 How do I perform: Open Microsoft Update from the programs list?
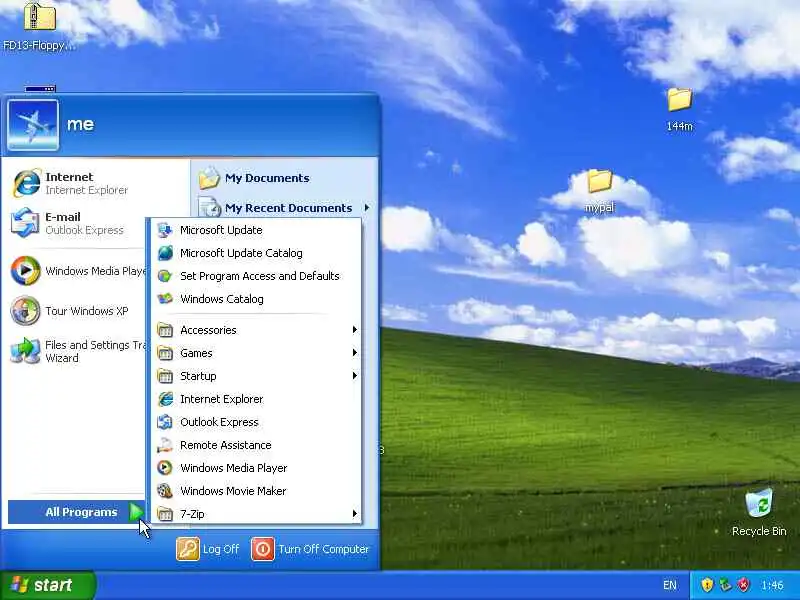[256, 230]
